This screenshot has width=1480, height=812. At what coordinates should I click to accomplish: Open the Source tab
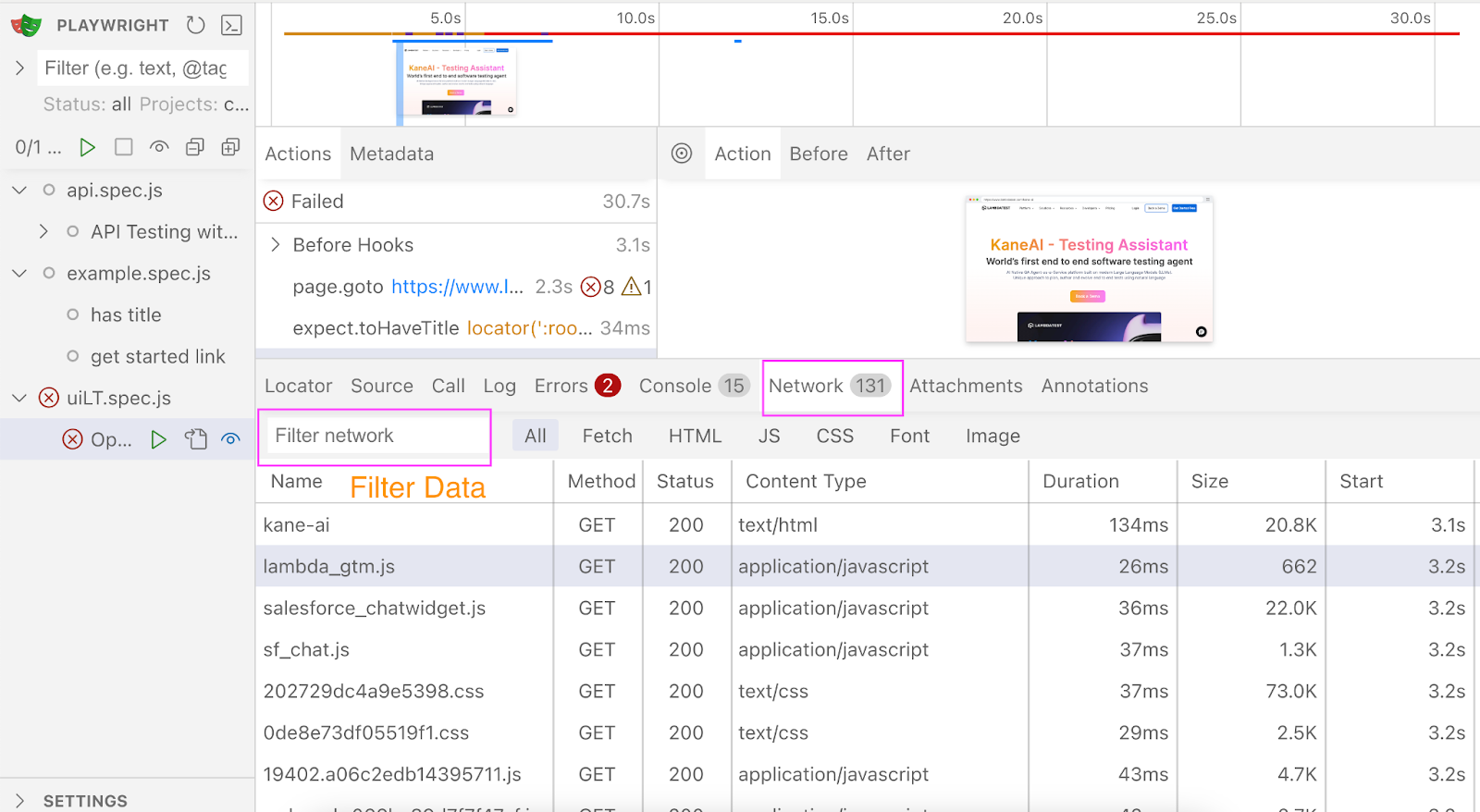tap(382, 386)
